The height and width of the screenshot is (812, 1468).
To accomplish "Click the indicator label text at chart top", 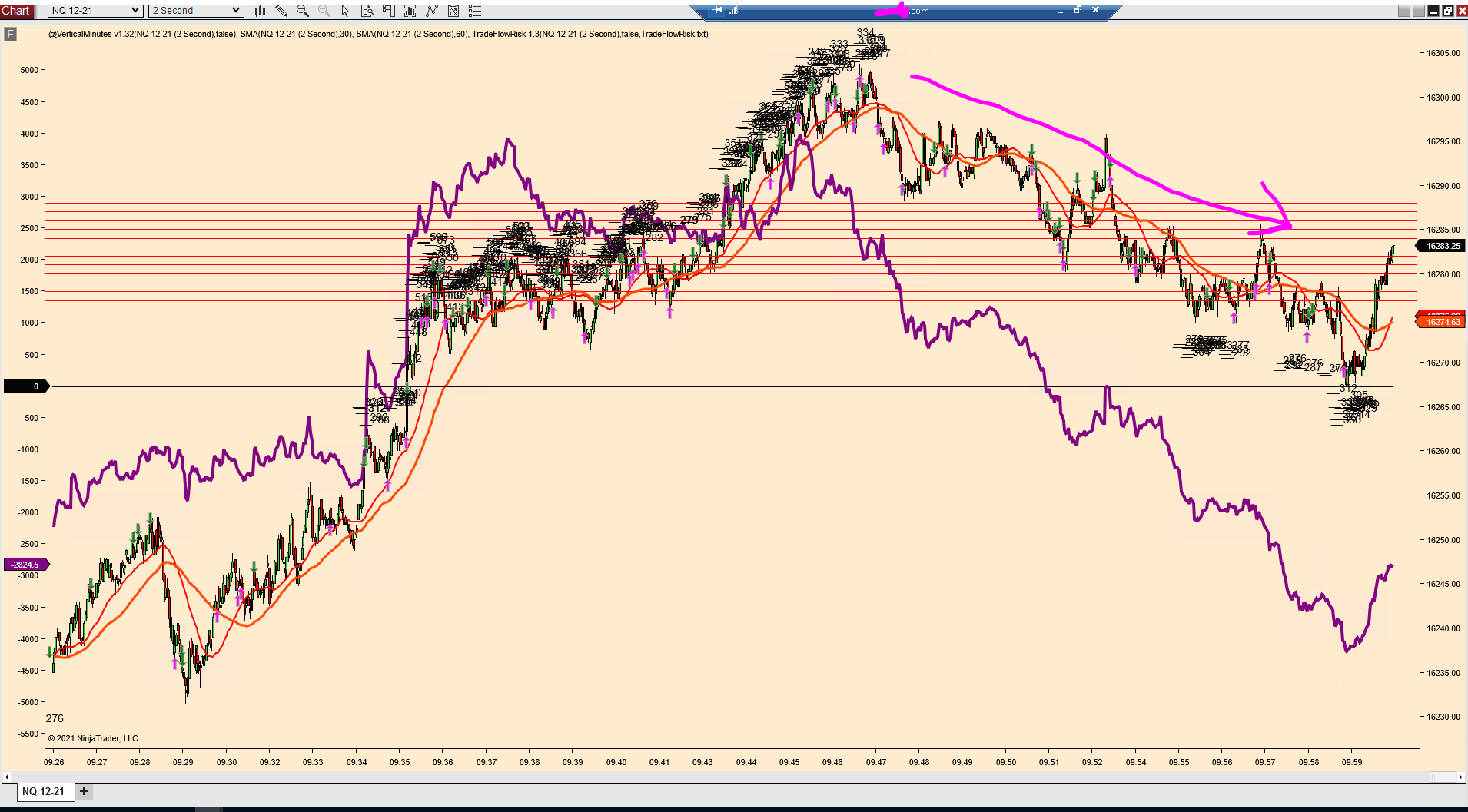I will coord(378,34).
